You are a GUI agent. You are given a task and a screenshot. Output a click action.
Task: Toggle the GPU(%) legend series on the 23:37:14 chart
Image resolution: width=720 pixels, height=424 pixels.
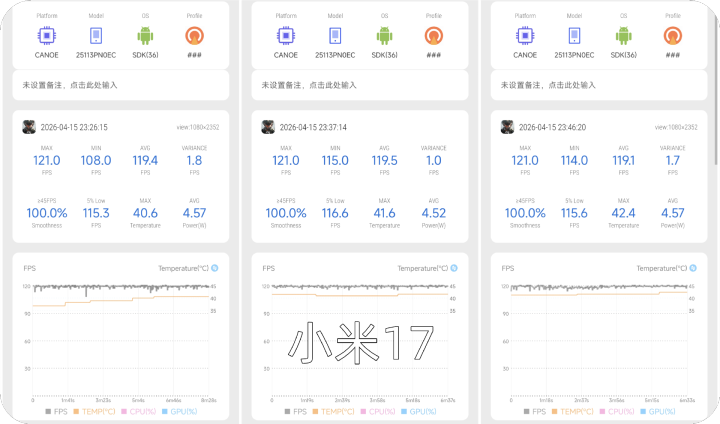[419, 412]
